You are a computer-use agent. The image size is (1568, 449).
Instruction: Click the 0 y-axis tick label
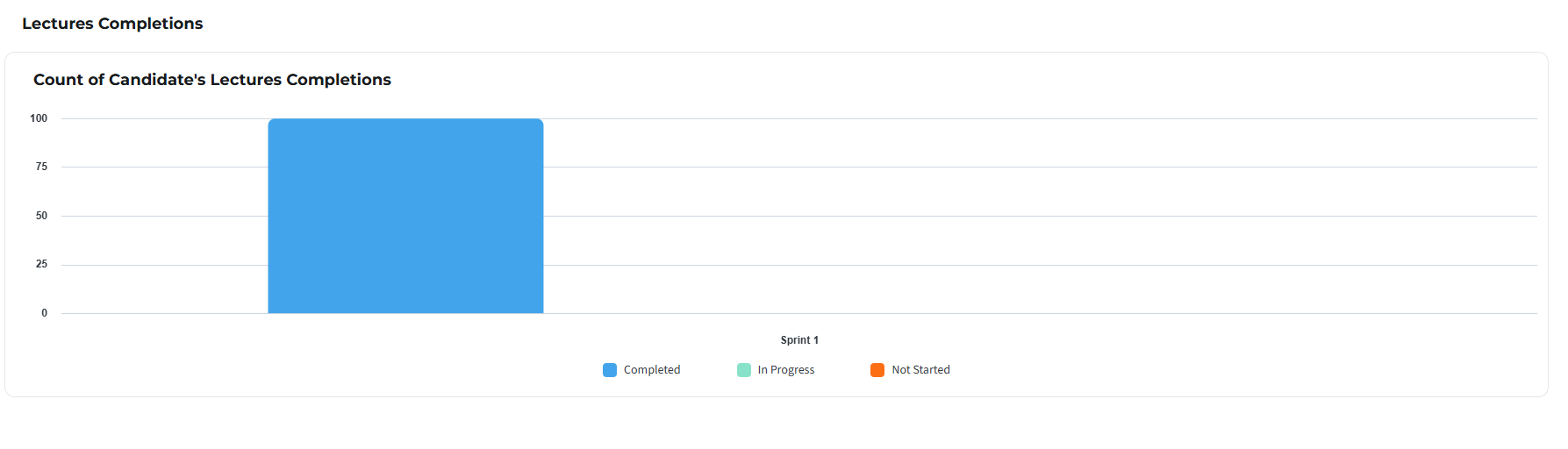45,313
